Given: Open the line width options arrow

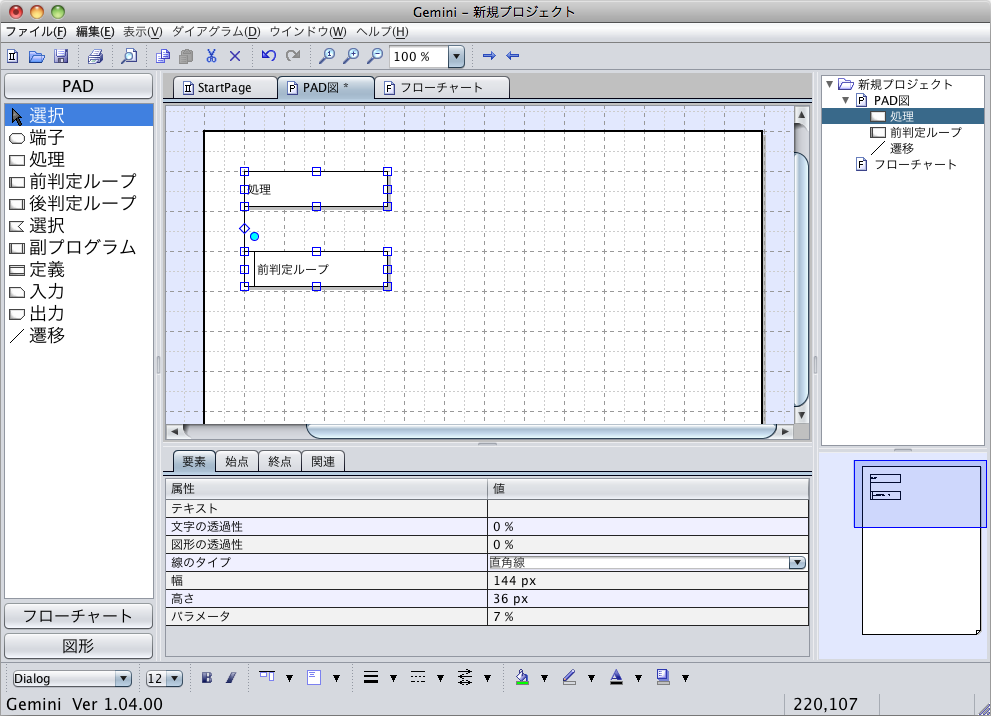Looking at the screenshot, I should (x=393, y=679).
